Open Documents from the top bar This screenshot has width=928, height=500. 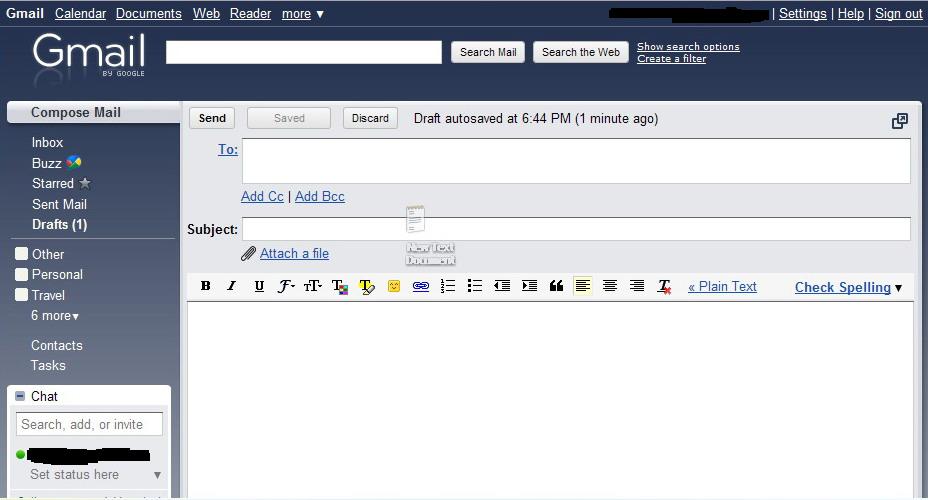coord(149,14)
